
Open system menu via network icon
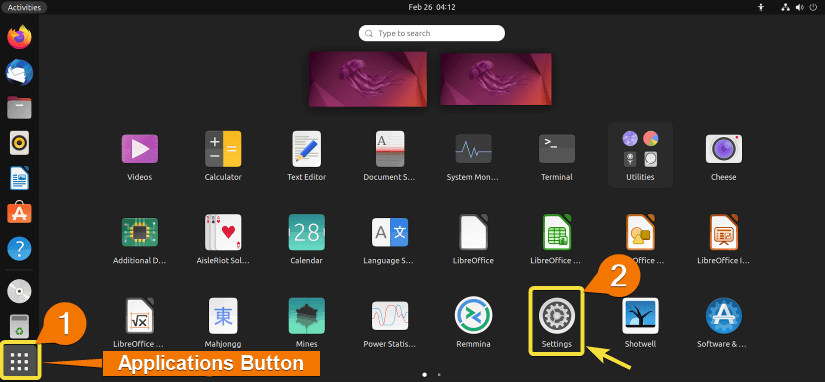point(786,7)
